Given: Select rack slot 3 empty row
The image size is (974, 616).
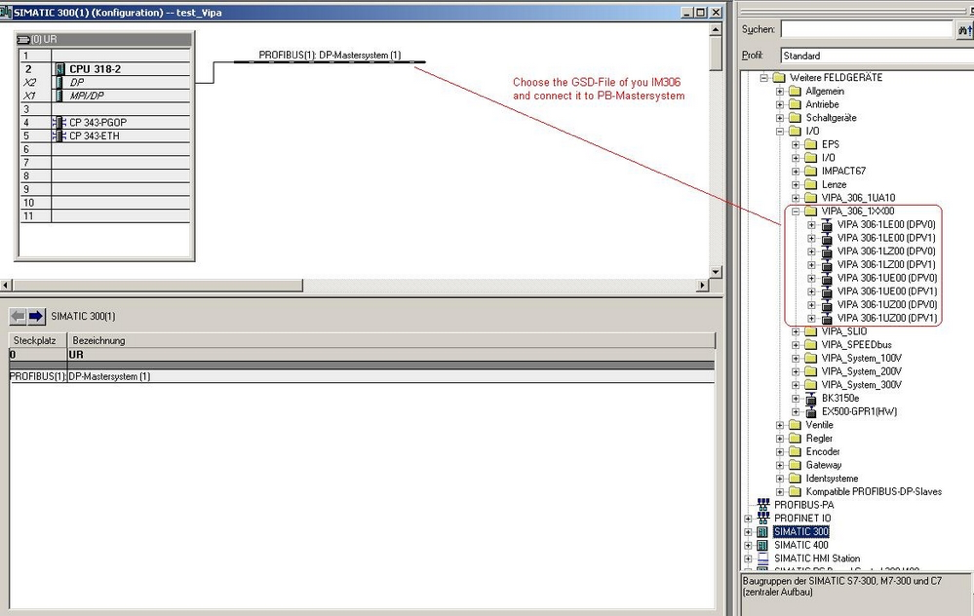Looking at the screenshot, I should point(105,109).
